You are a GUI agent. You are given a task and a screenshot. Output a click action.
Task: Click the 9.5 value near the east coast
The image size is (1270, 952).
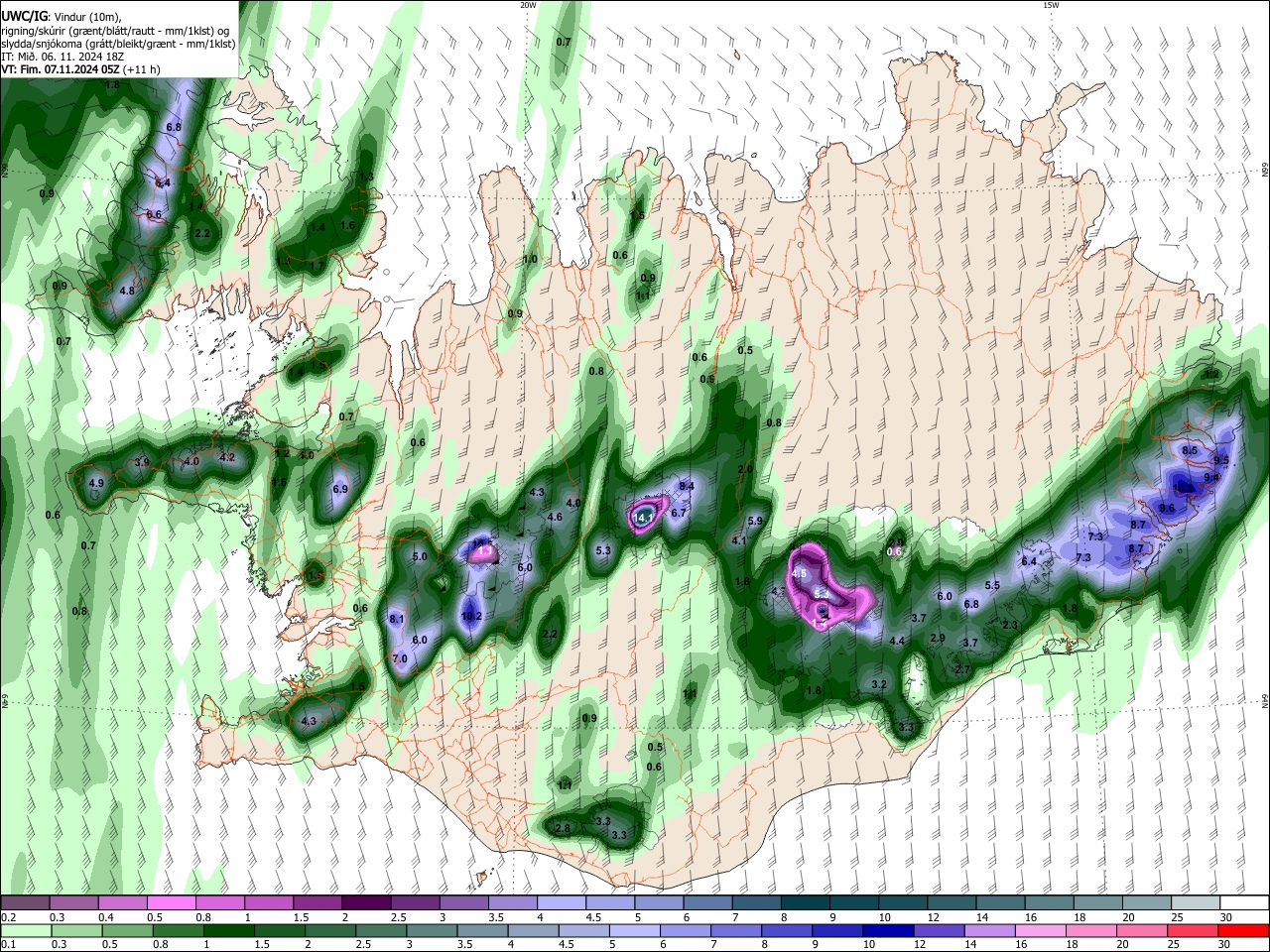coord(1221,460)
